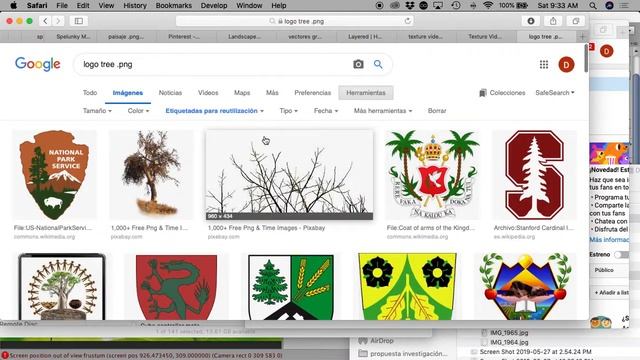Click the Google logo

pos(38,64)
